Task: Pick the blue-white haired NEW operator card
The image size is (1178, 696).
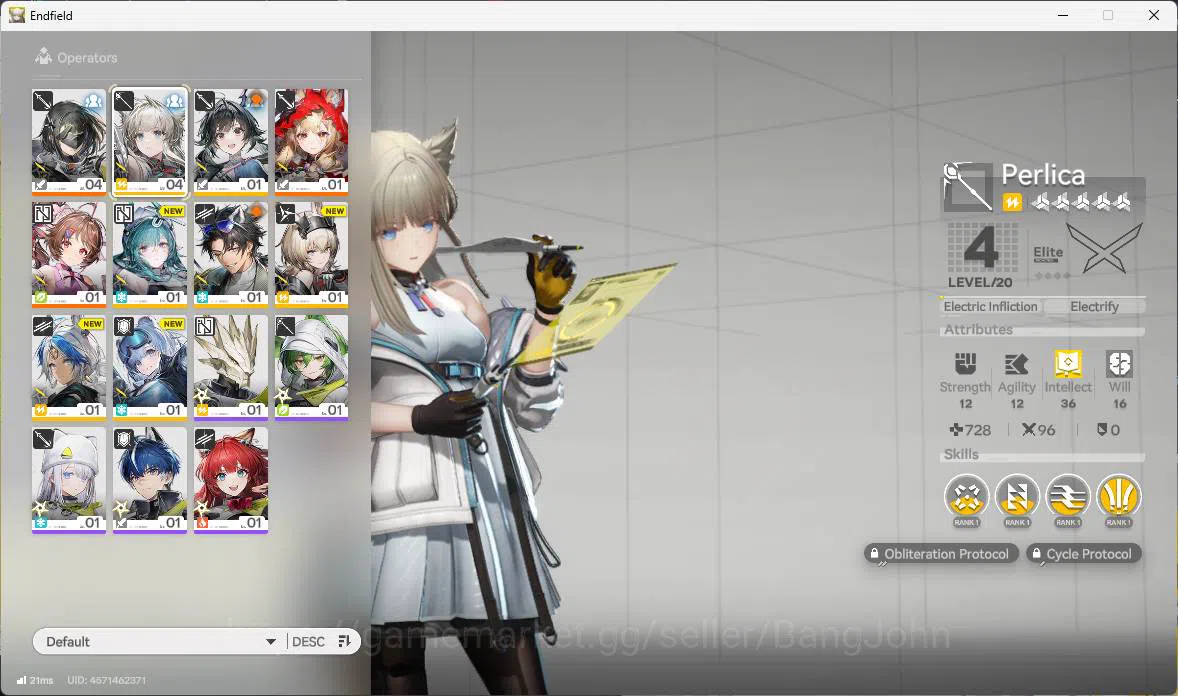Action: coord(69,367)
